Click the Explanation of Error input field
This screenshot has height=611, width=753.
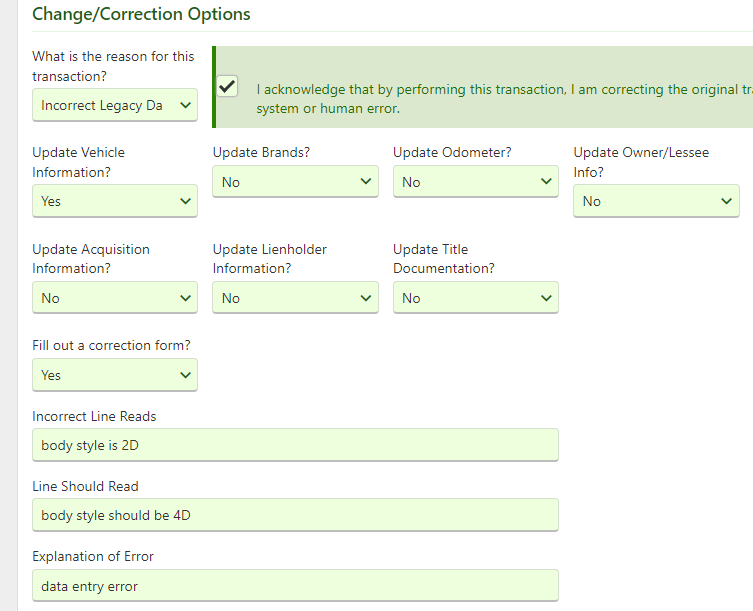295,586
